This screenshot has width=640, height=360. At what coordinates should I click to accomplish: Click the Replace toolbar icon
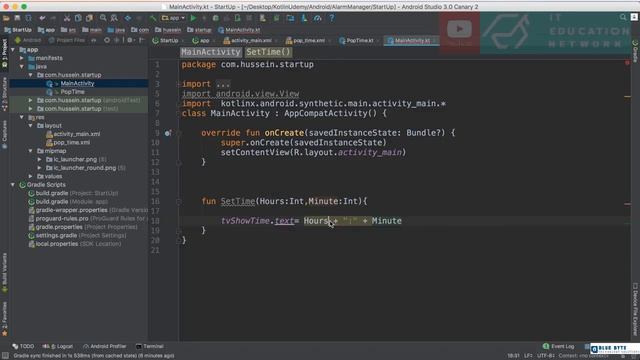coord(114,18)
